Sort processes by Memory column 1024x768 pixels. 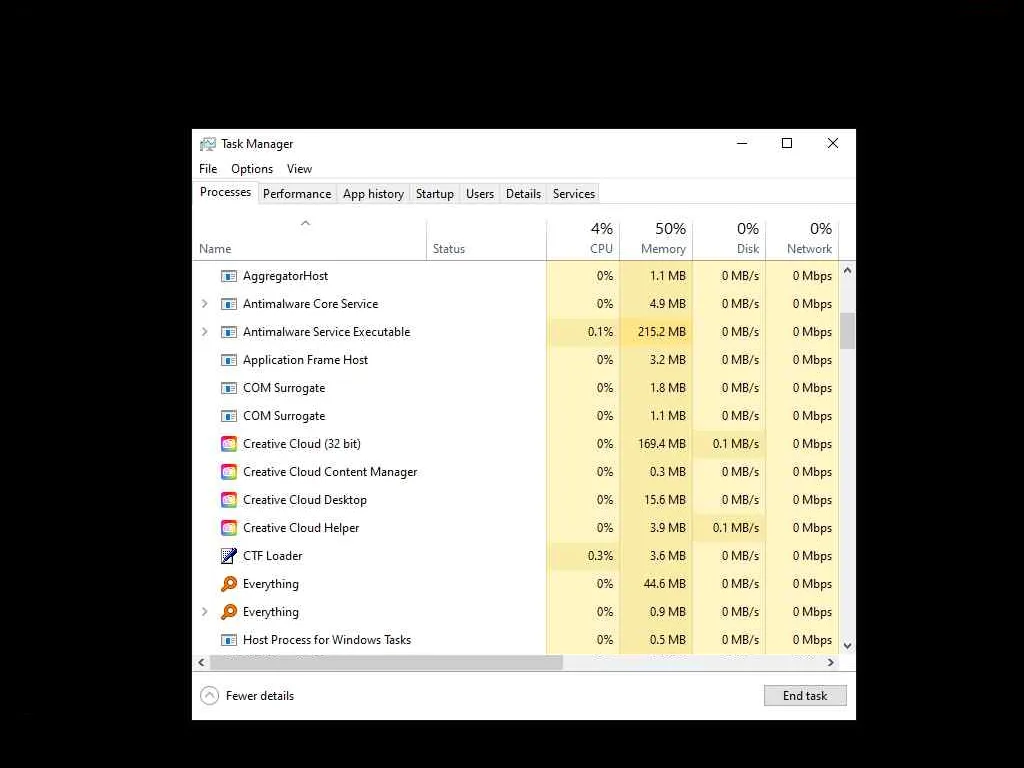click(x=656, y=239)
